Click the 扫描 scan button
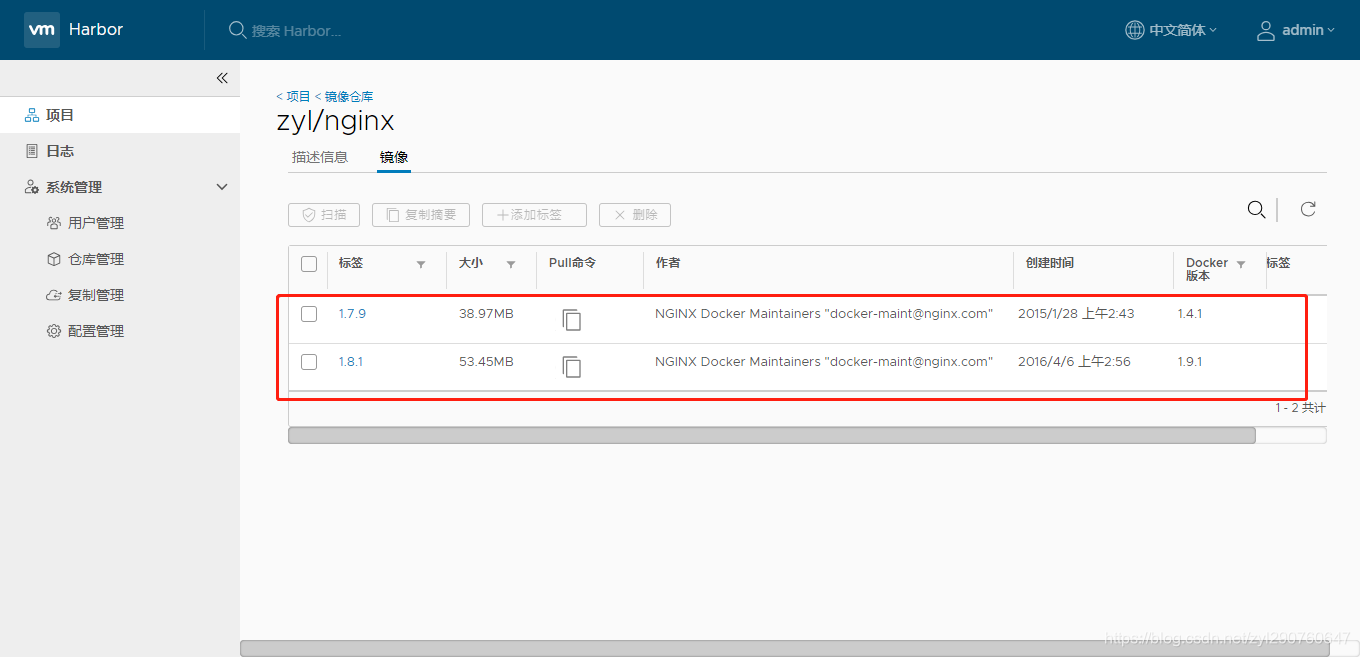The height and width of the screenshot is (657, 1360). pyautogui.click(x=324, y=214)
